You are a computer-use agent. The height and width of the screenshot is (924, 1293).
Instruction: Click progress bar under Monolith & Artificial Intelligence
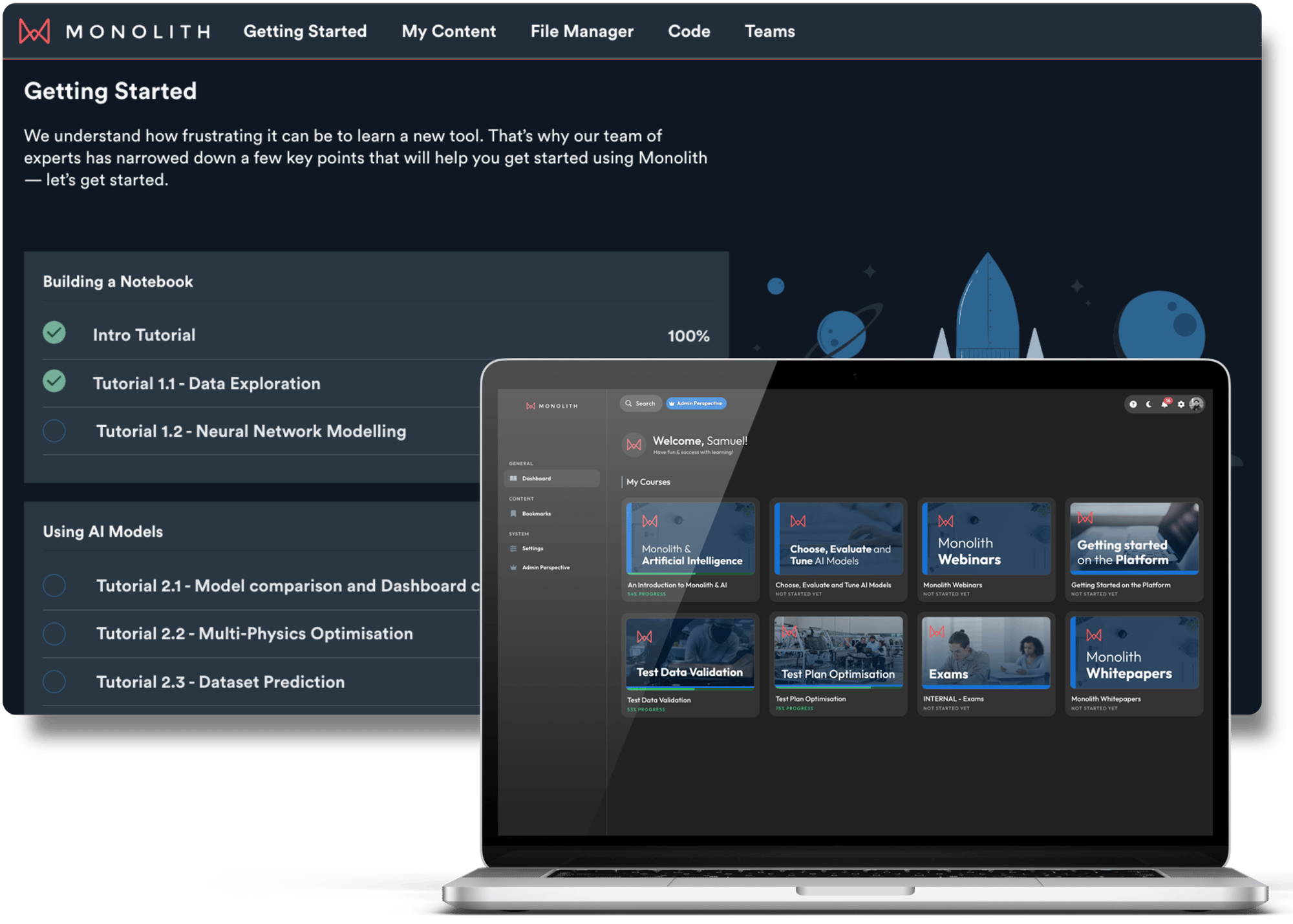click(x=690, y=572)
